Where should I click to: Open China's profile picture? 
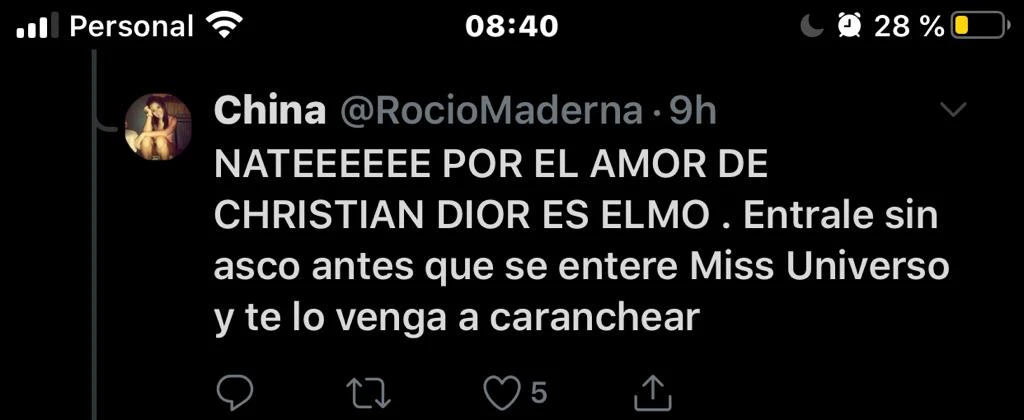coord(158,126)
